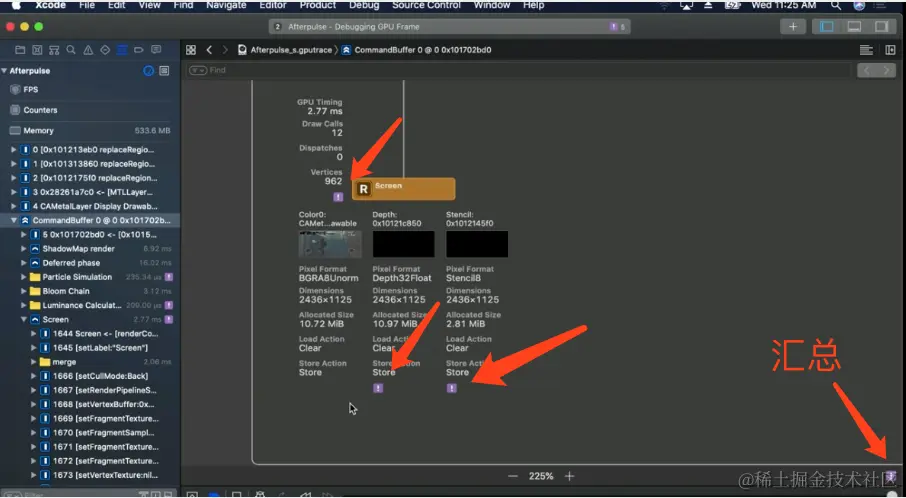The image size is (906, 498).
Task: Click the CommandBuffer 0 breadcrumb in jump bar
Action: point(416,50)
